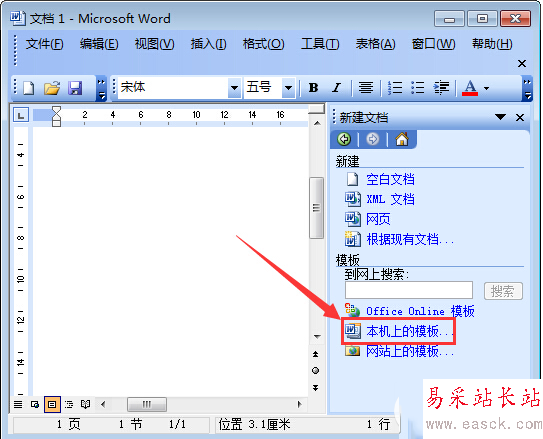Switch to web layout view
The width and height of the screenshot is (543, 439).
click(x=35, y=404)
